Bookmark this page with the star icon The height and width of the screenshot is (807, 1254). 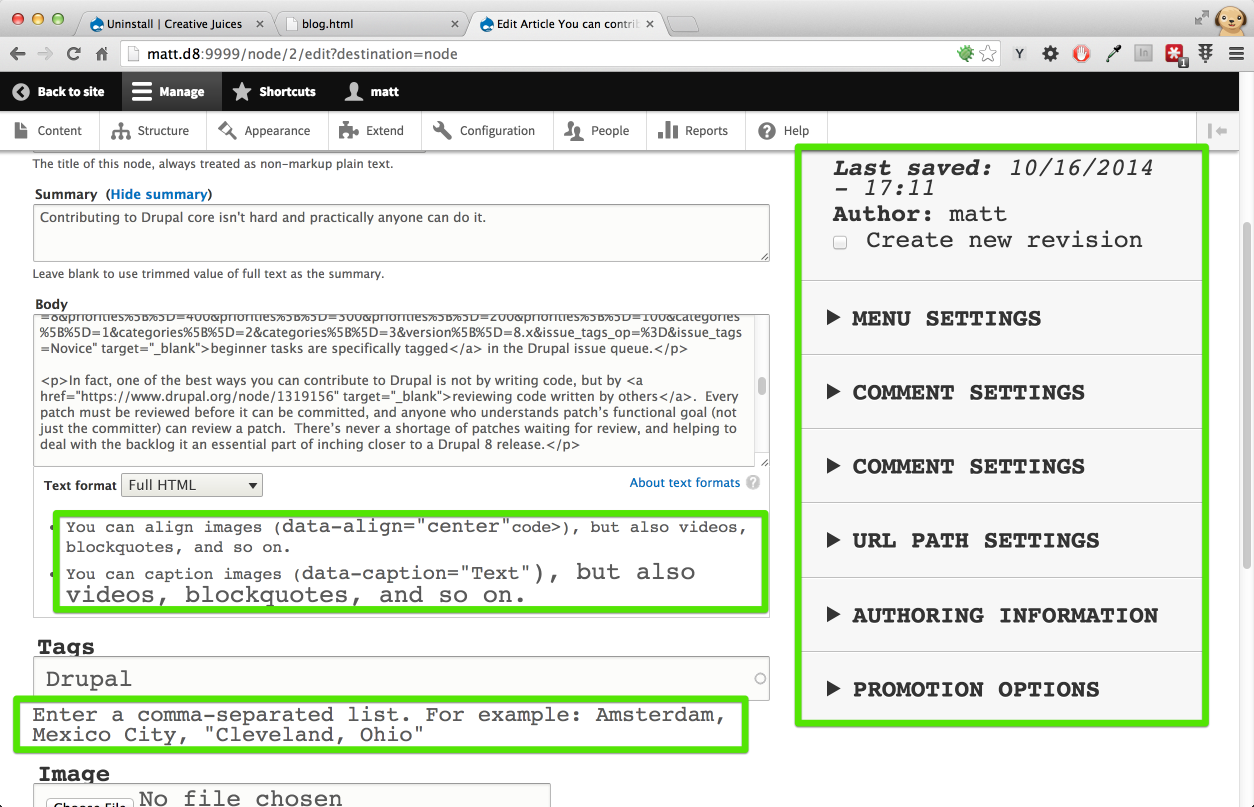[x=987, y=54]
